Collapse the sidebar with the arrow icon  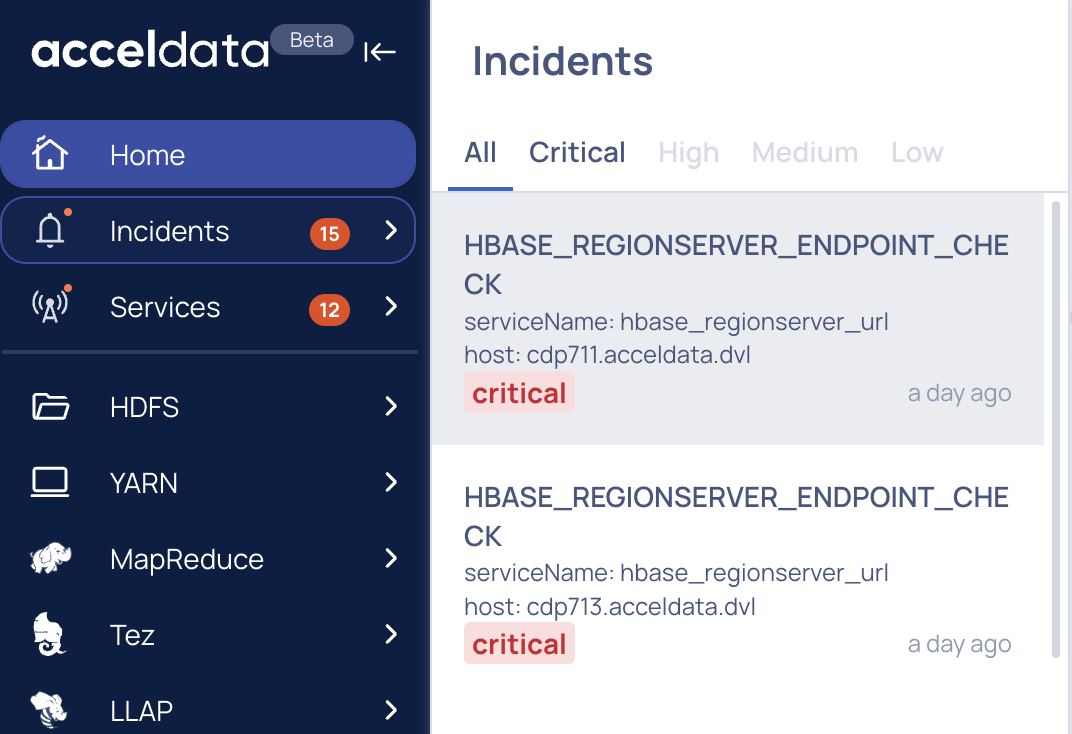(x=379, y=51)
